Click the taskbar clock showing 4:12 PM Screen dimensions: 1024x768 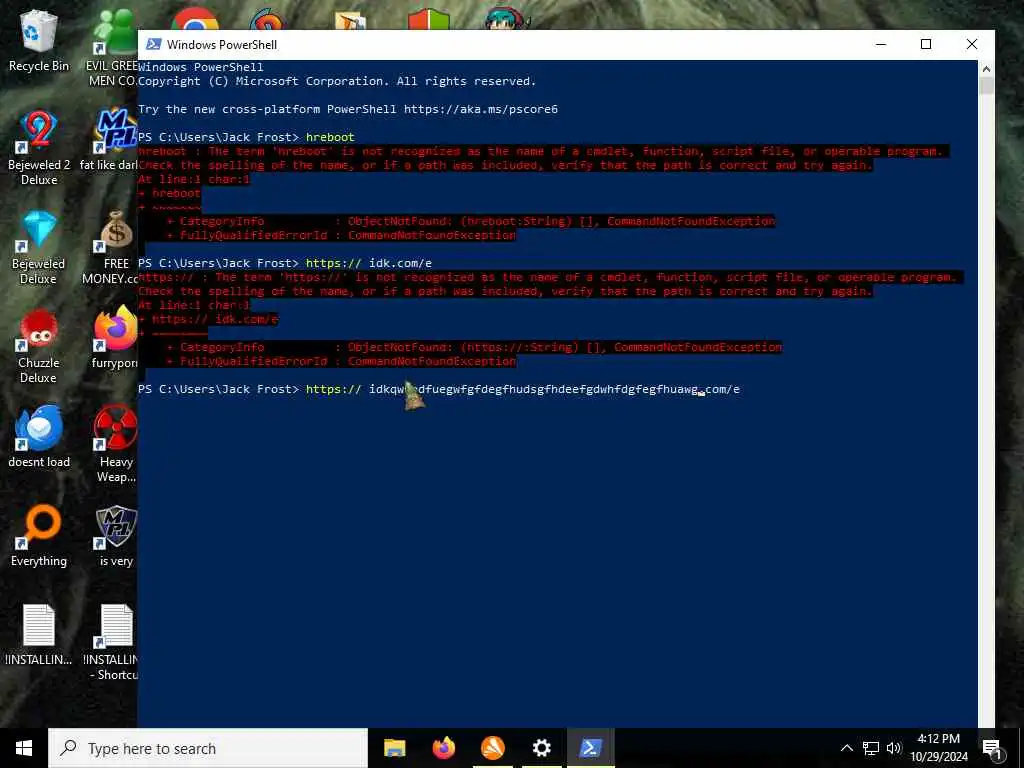pyautogui.click(x=938, y=748)
